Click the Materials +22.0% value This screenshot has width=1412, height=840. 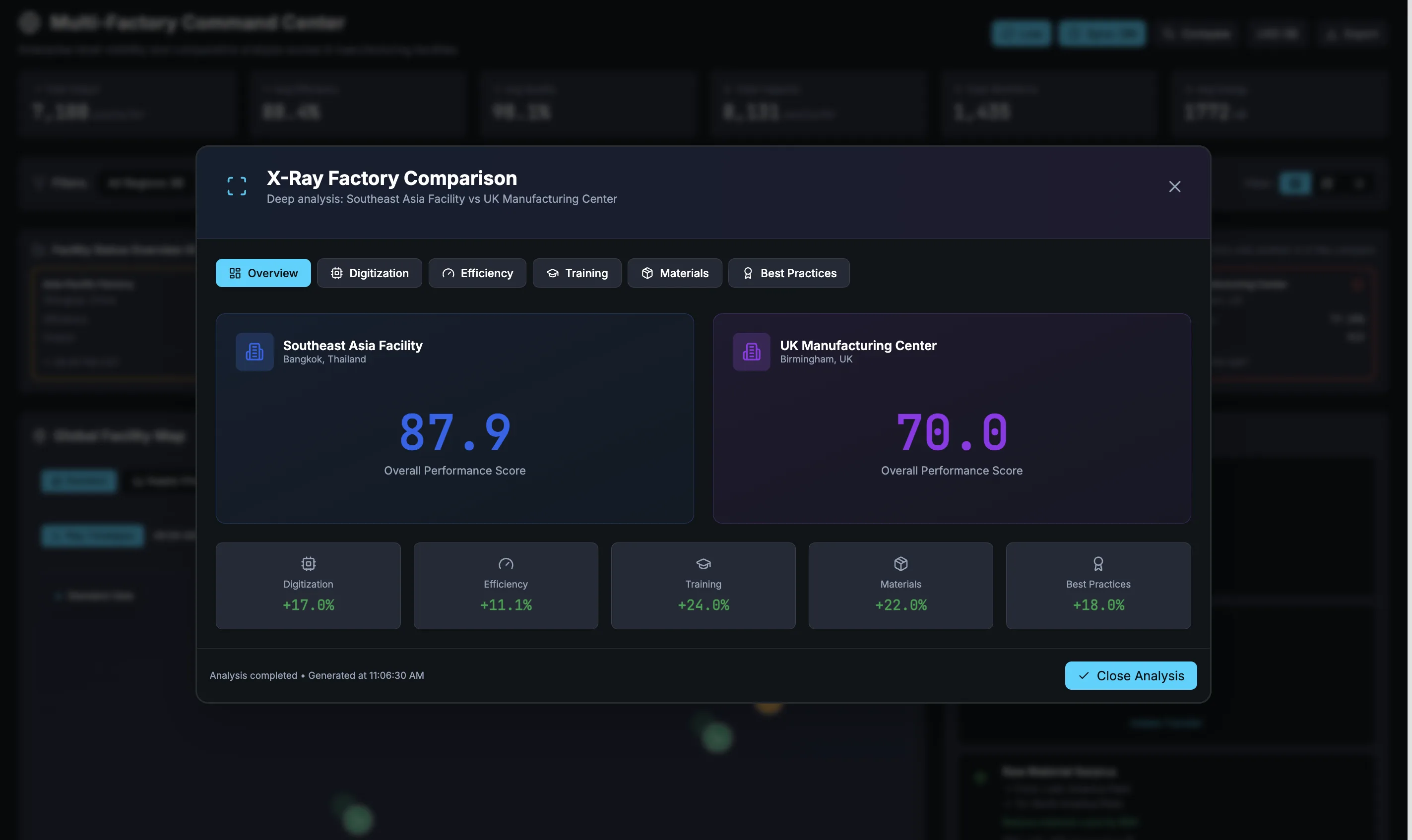(x=901, y=605)
